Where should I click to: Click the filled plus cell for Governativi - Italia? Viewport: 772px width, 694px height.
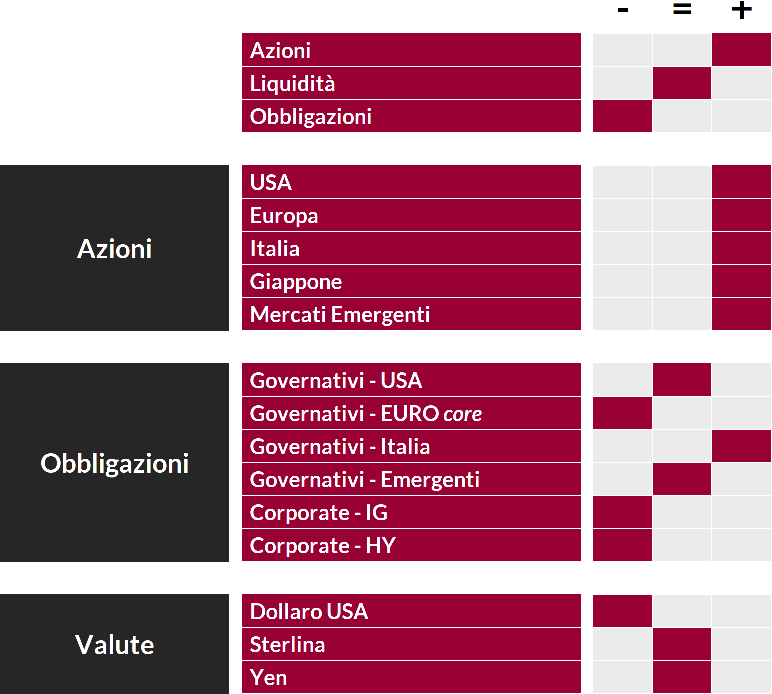[x=741, y=446]
